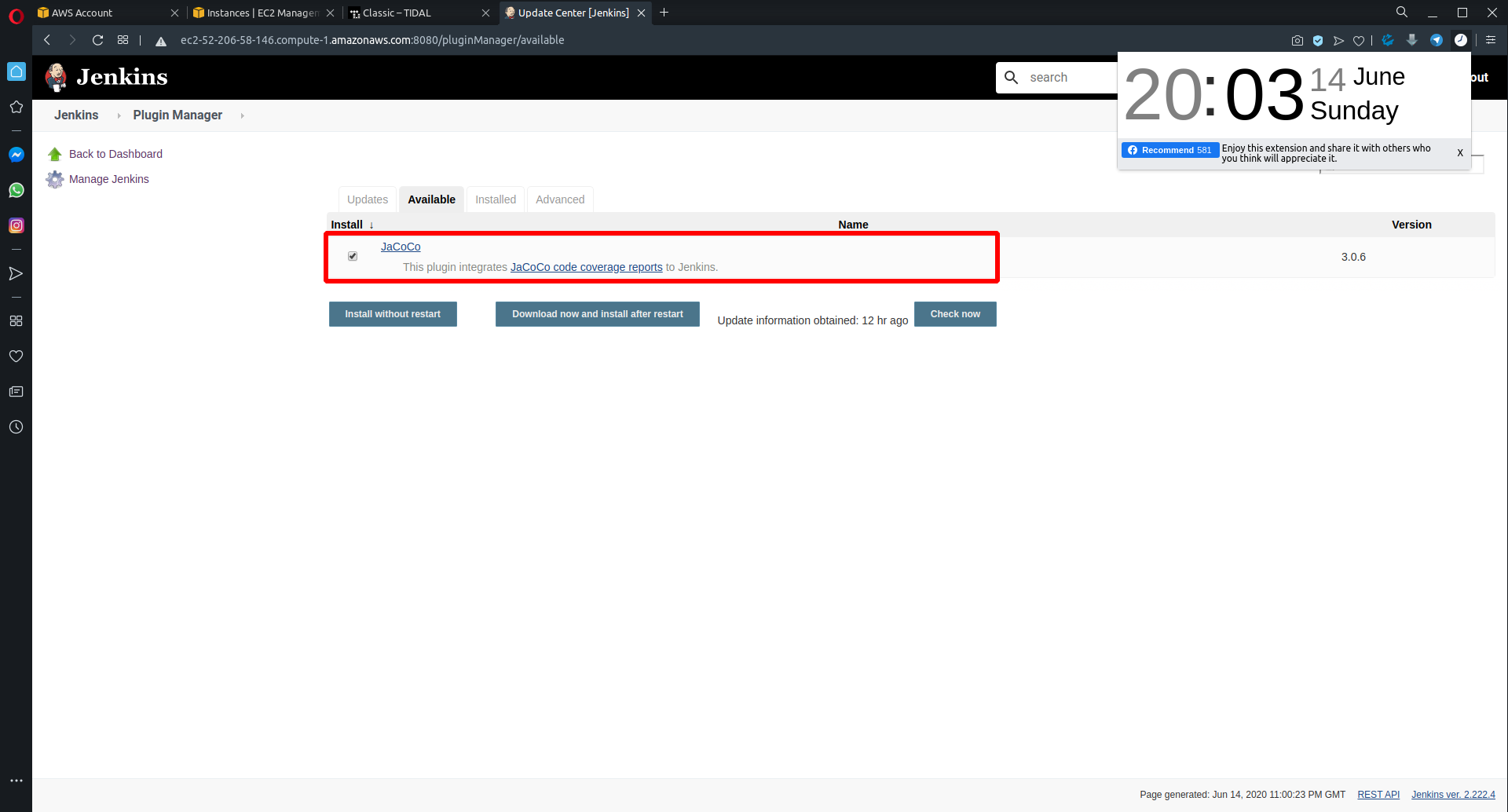Click the browser tab search magnifier
Screen dimensions: 1508x812
(x=1402, y=13)
